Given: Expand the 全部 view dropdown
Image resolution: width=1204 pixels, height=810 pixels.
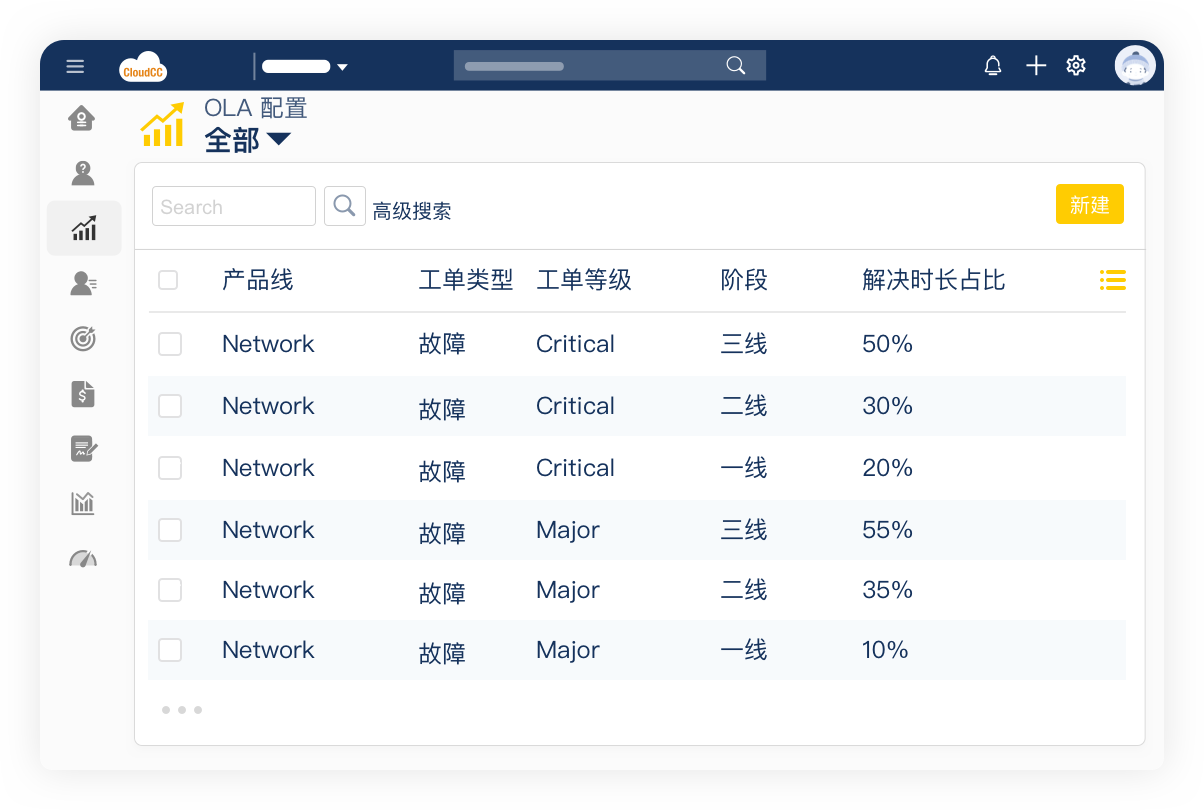Looking at the screenshot, I should coord(278,140).
